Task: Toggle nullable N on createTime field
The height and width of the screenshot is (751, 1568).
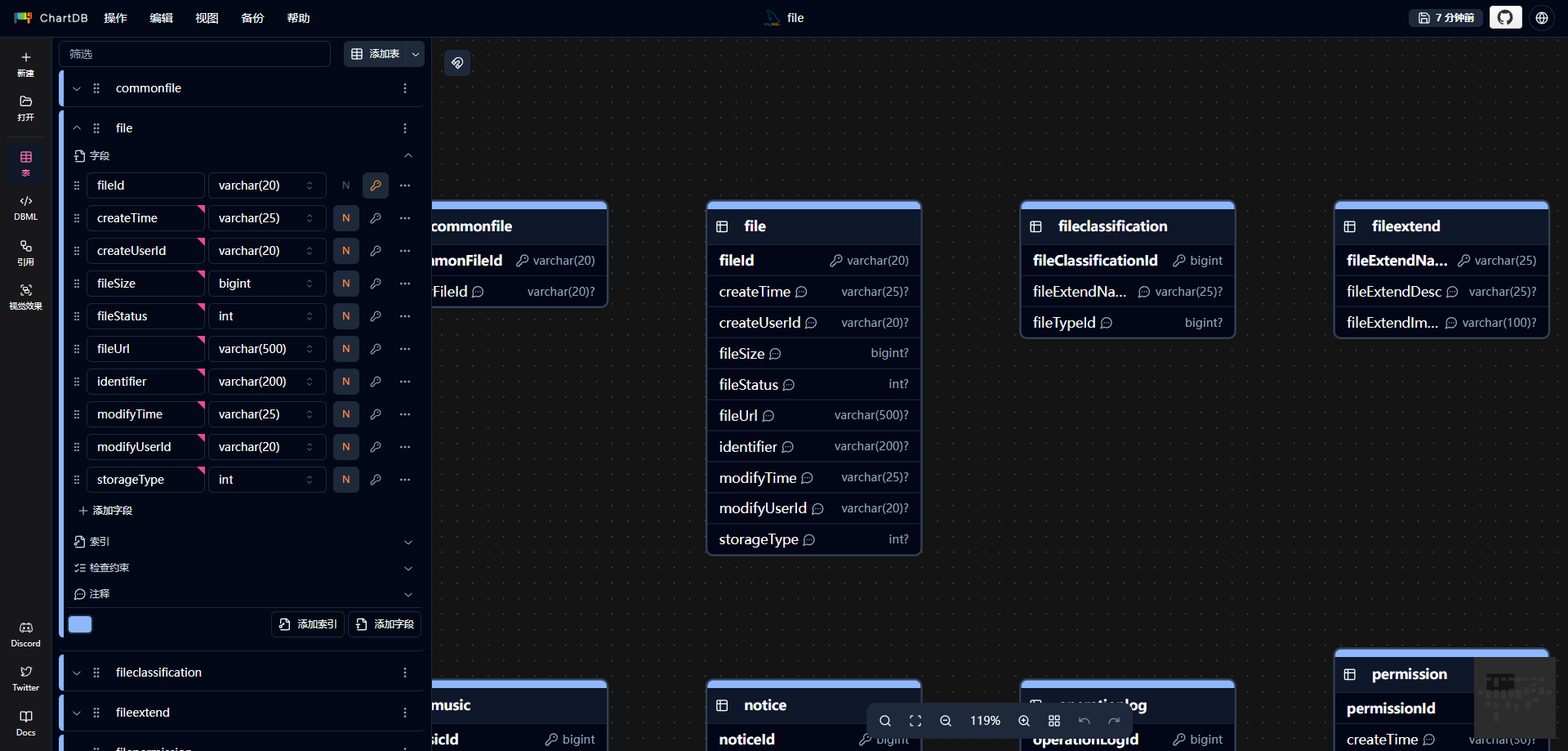Action: [346, 218]
